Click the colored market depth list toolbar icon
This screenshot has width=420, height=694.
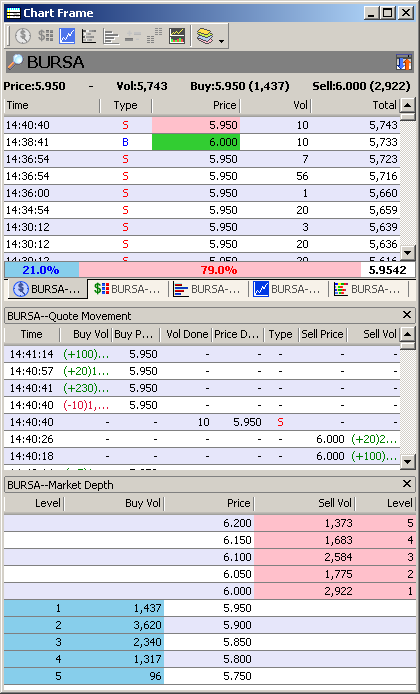point(89,36)
